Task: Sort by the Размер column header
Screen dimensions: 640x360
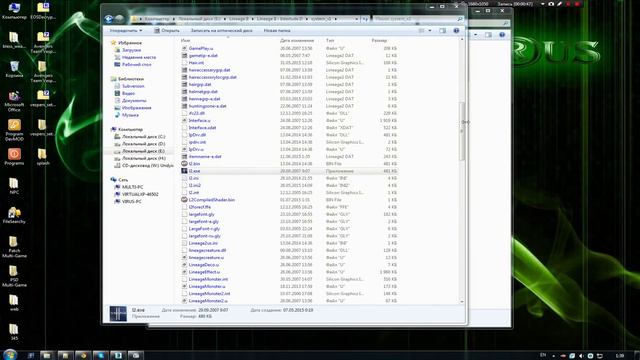Action: point(379,40)
